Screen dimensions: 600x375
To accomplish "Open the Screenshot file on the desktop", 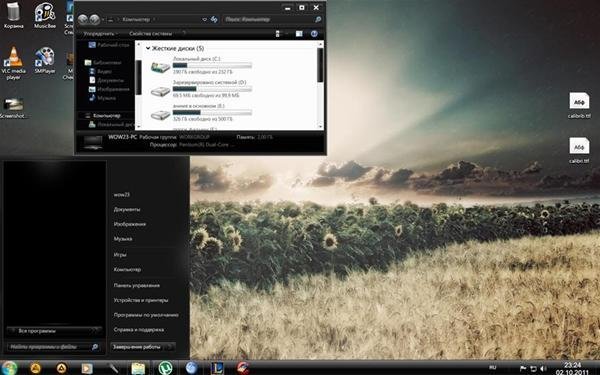I will pyautogui.click(x=13, y=108).
